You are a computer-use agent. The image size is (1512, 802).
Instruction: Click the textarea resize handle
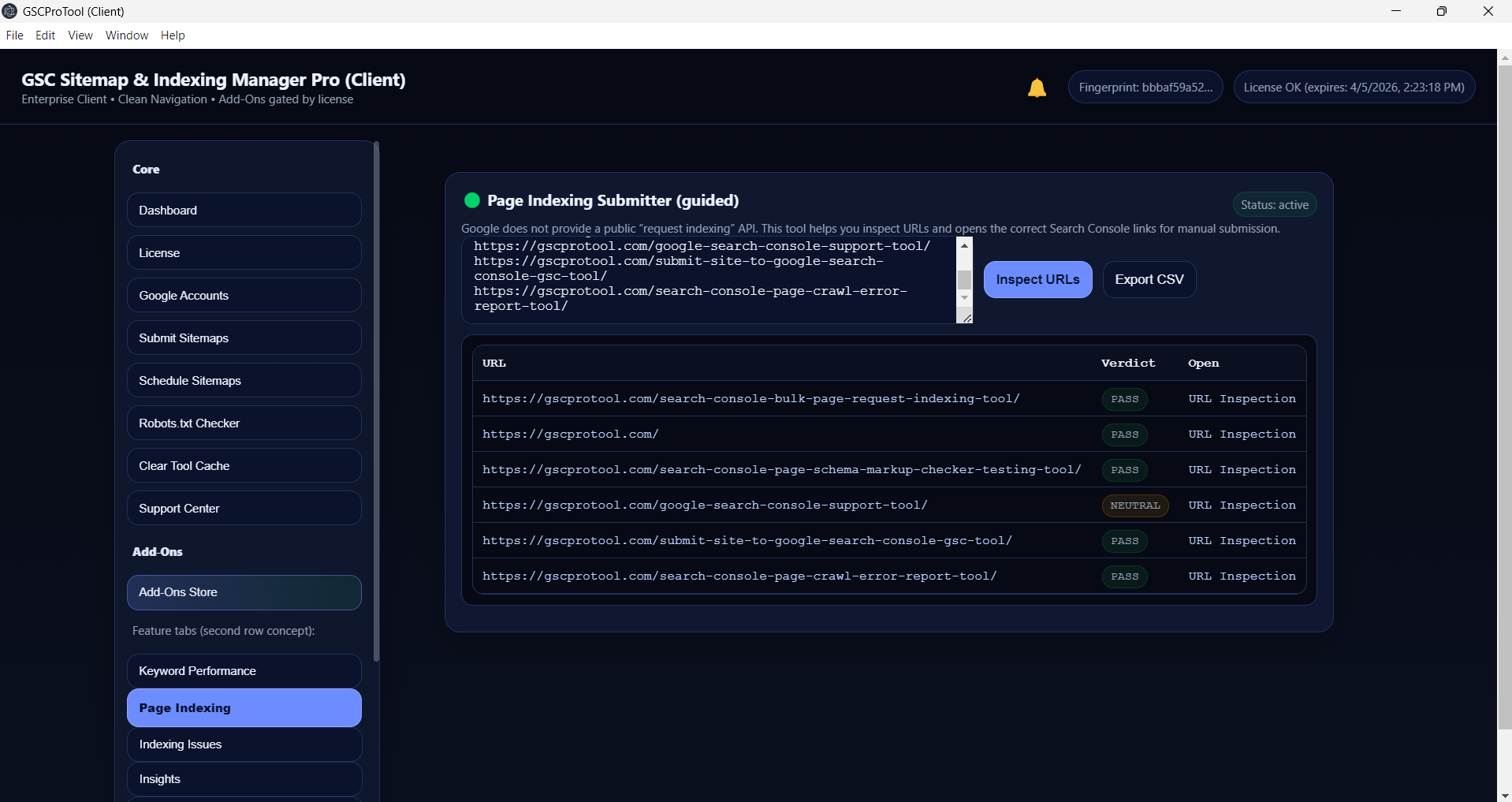tap(966, 318)
